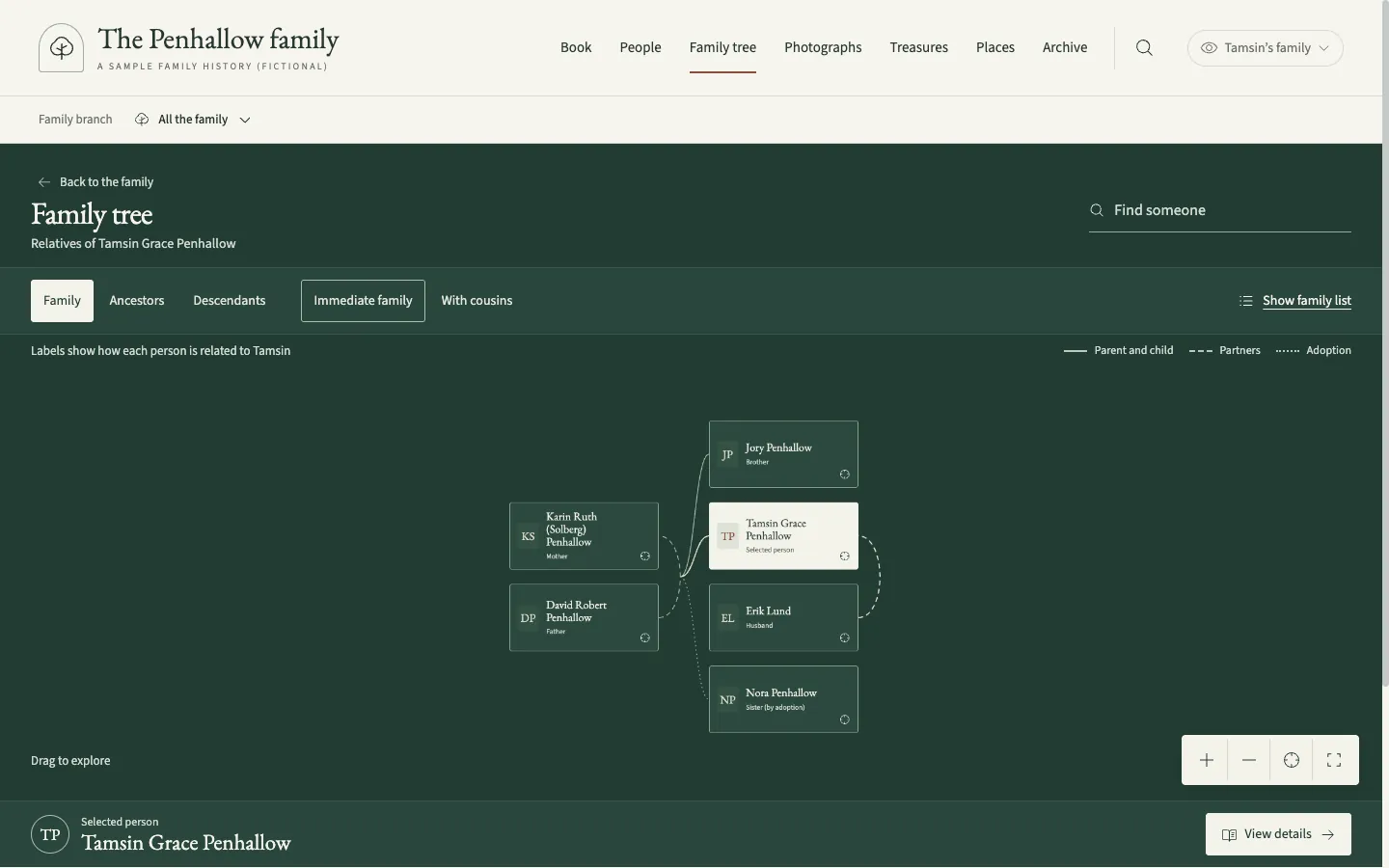
Task: Enter fullscreen tree view
Action: click(x=1334, y=760)
